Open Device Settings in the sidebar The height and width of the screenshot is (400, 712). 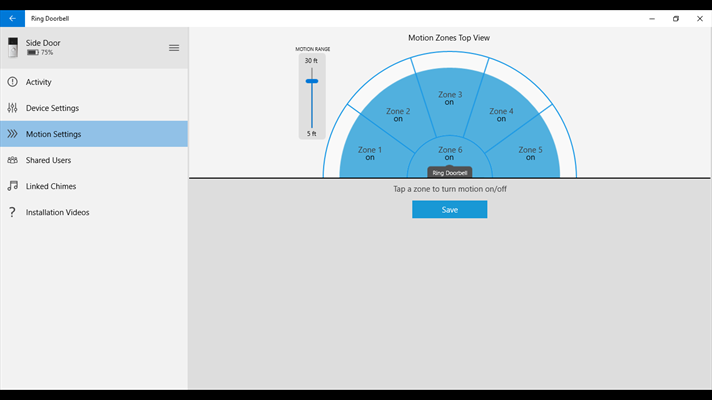tap(94, 108)
